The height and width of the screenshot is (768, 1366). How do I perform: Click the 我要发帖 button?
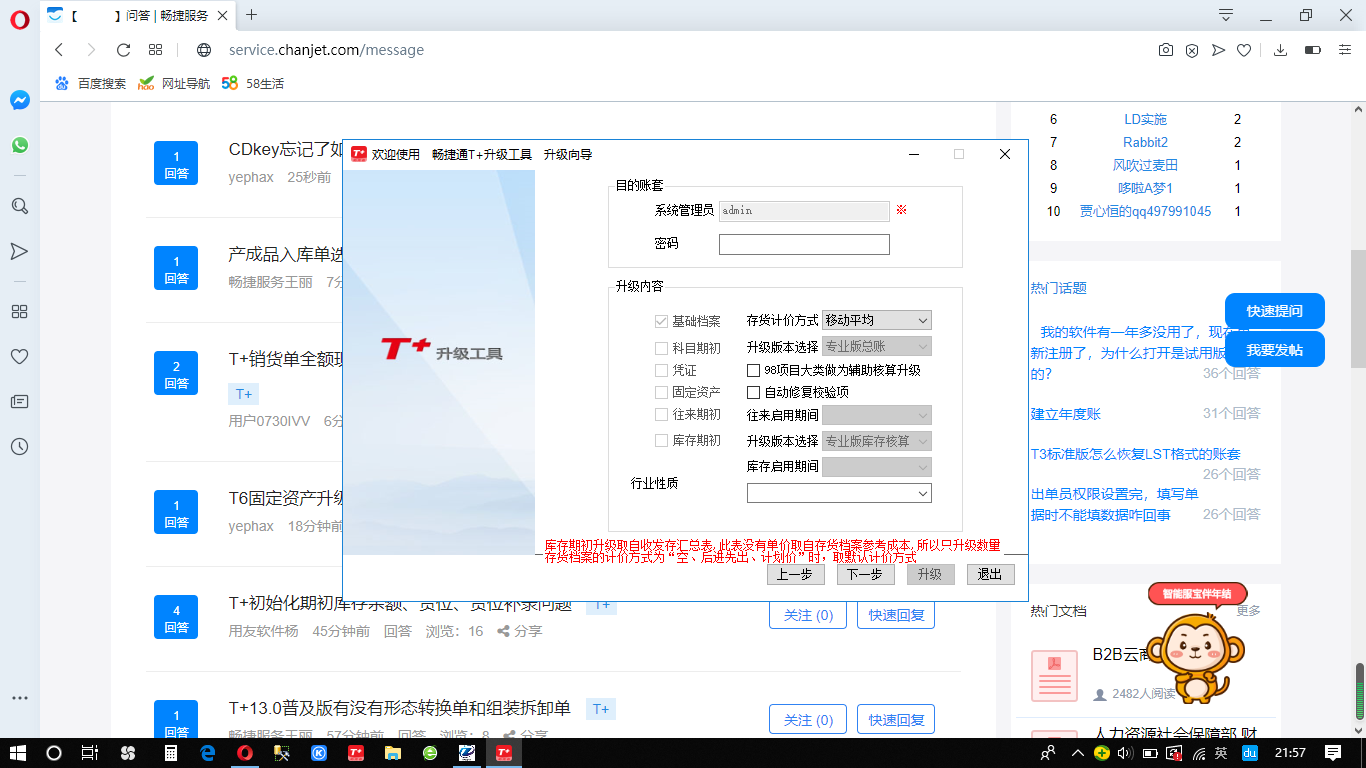pyautogui.click(x=1275, y=350)
